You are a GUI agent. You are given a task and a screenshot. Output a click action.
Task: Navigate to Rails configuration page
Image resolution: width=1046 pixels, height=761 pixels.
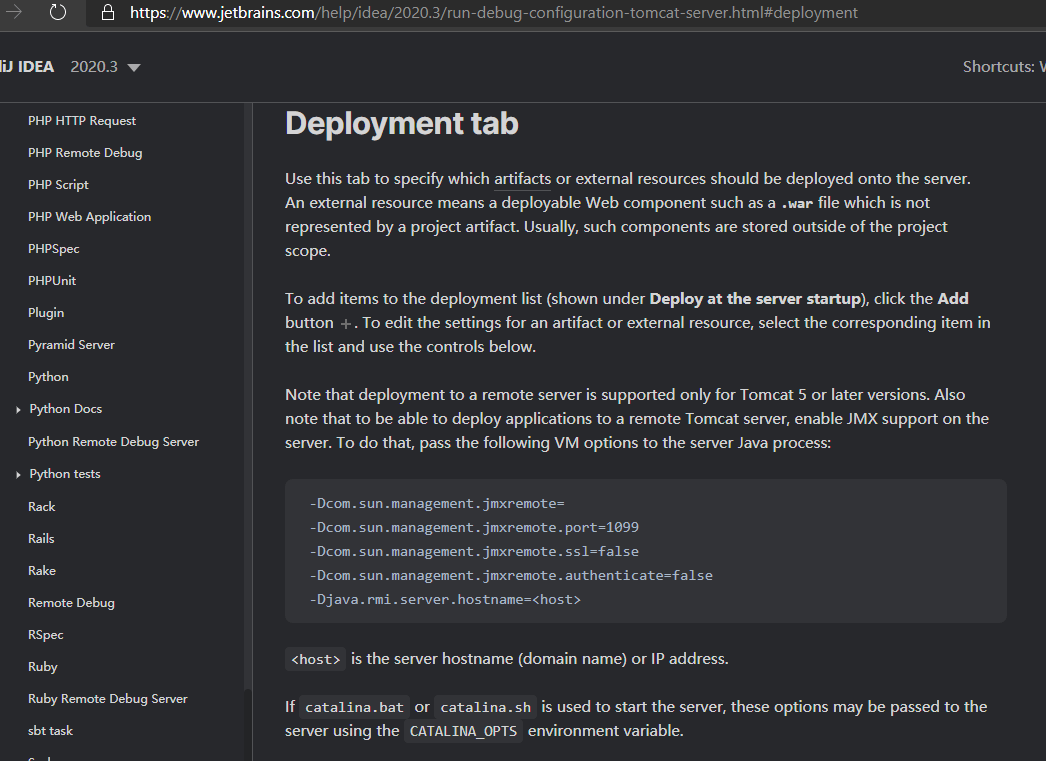pos(41,539)
